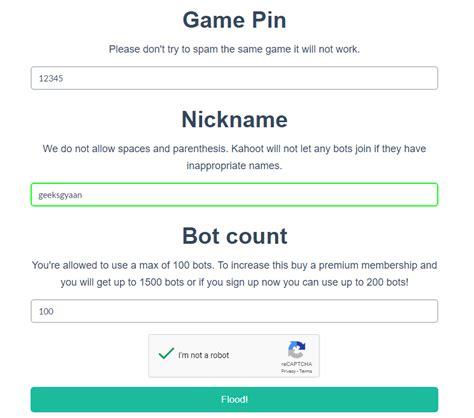474x418 pixels.
Task: Click the "I'm not a robot" label
Action: tap(204, 355)
